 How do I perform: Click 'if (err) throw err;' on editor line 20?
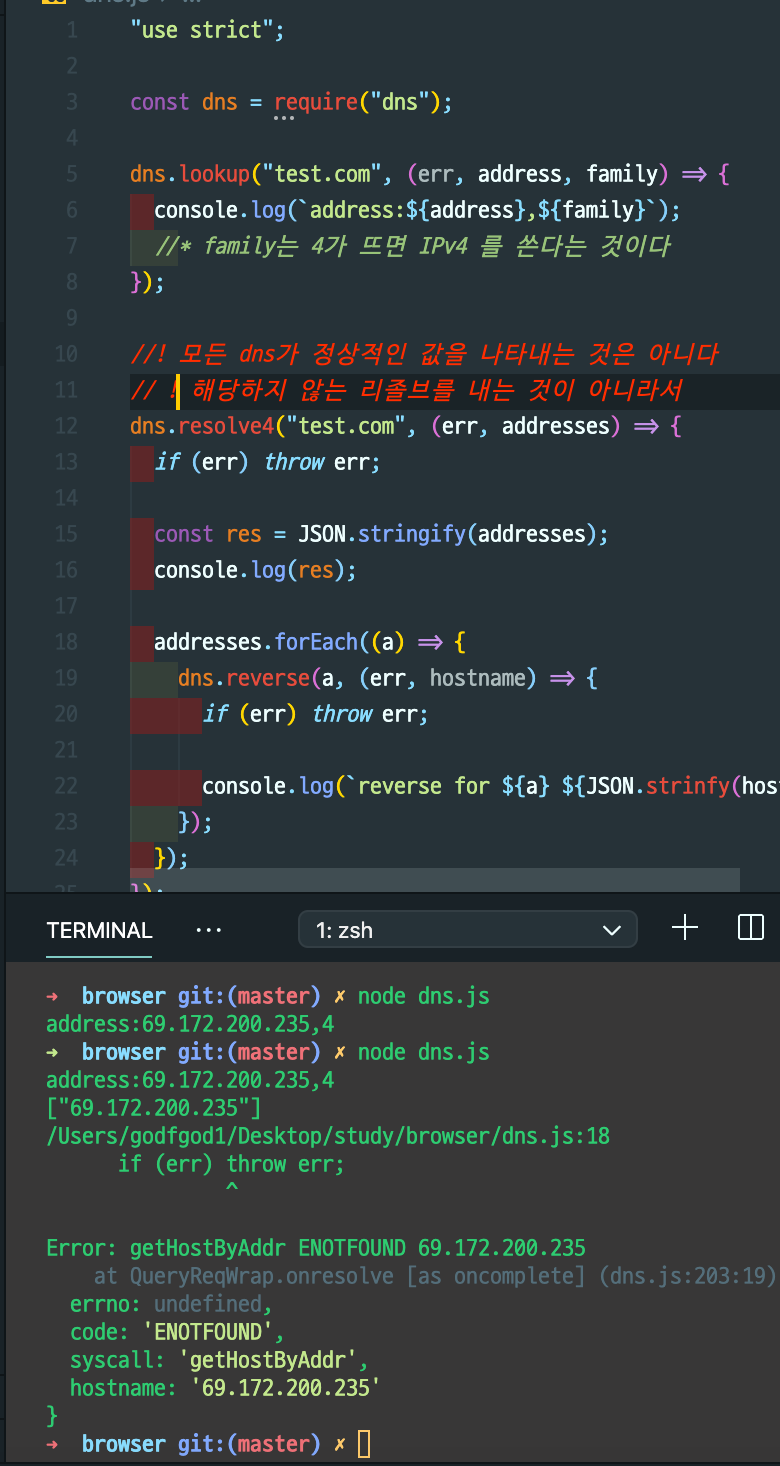[x=316, y=714]
